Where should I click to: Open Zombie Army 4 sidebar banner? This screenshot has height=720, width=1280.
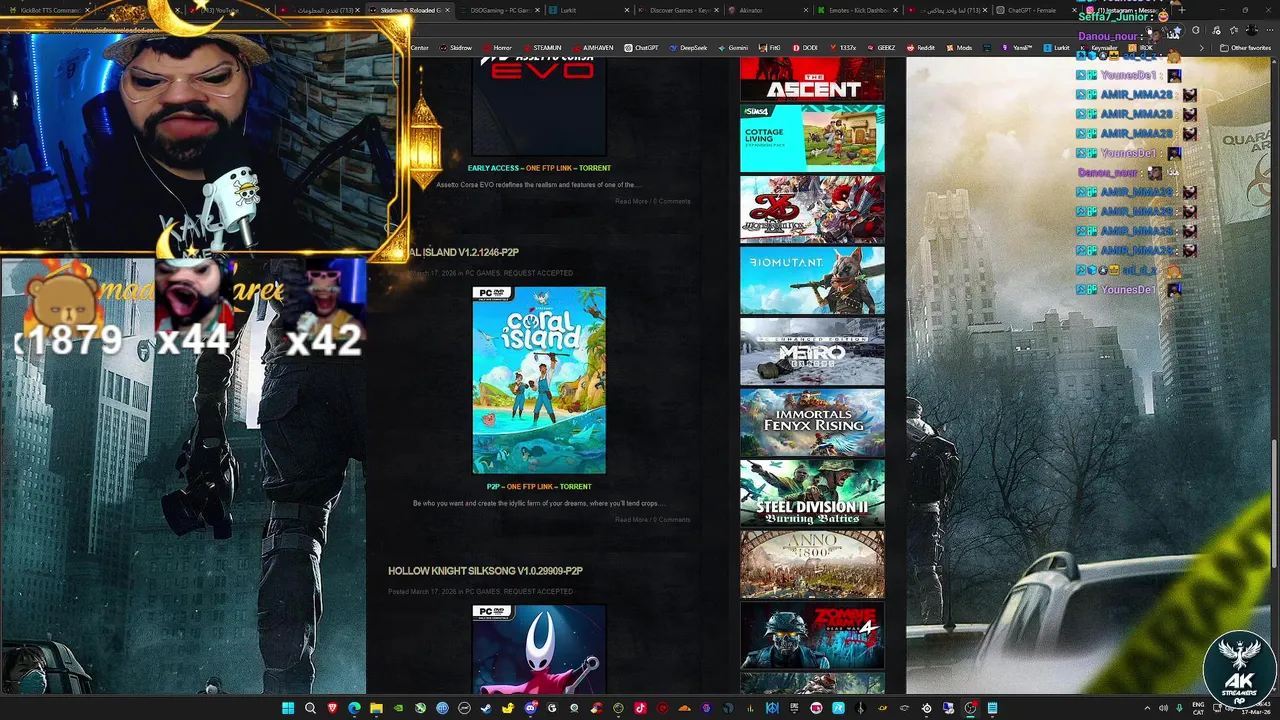pos(812,636)
